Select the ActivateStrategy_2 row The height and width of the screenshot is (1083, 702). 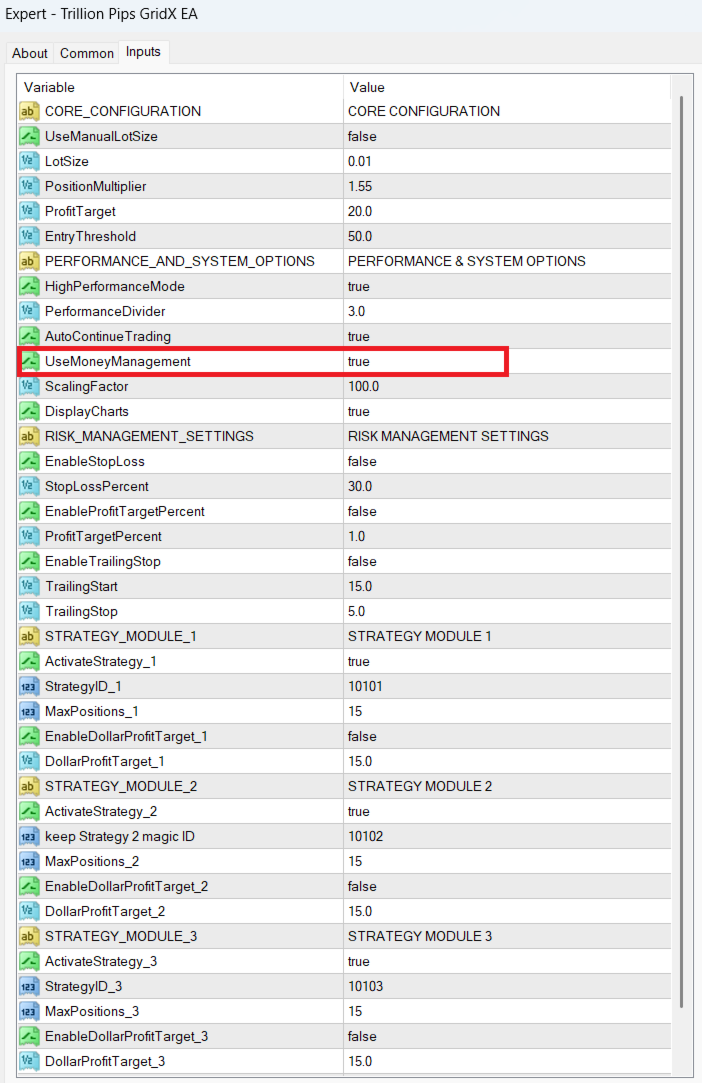(x=344, y=812)
